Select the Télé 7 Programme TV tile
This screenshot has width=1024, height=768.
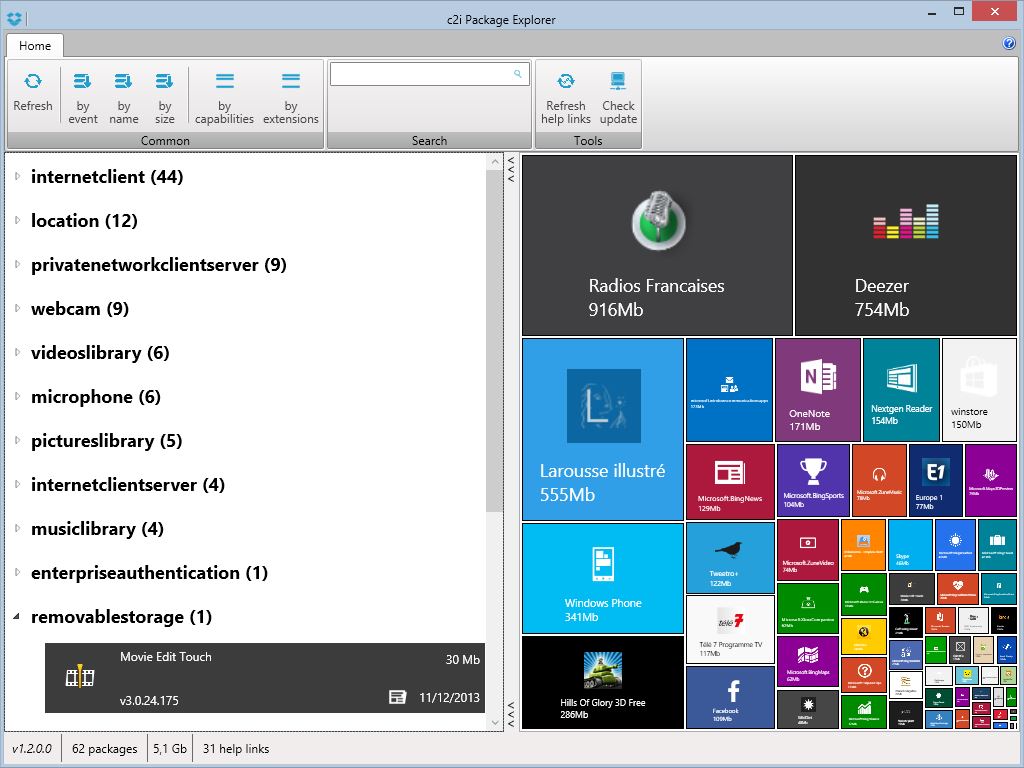730,629
